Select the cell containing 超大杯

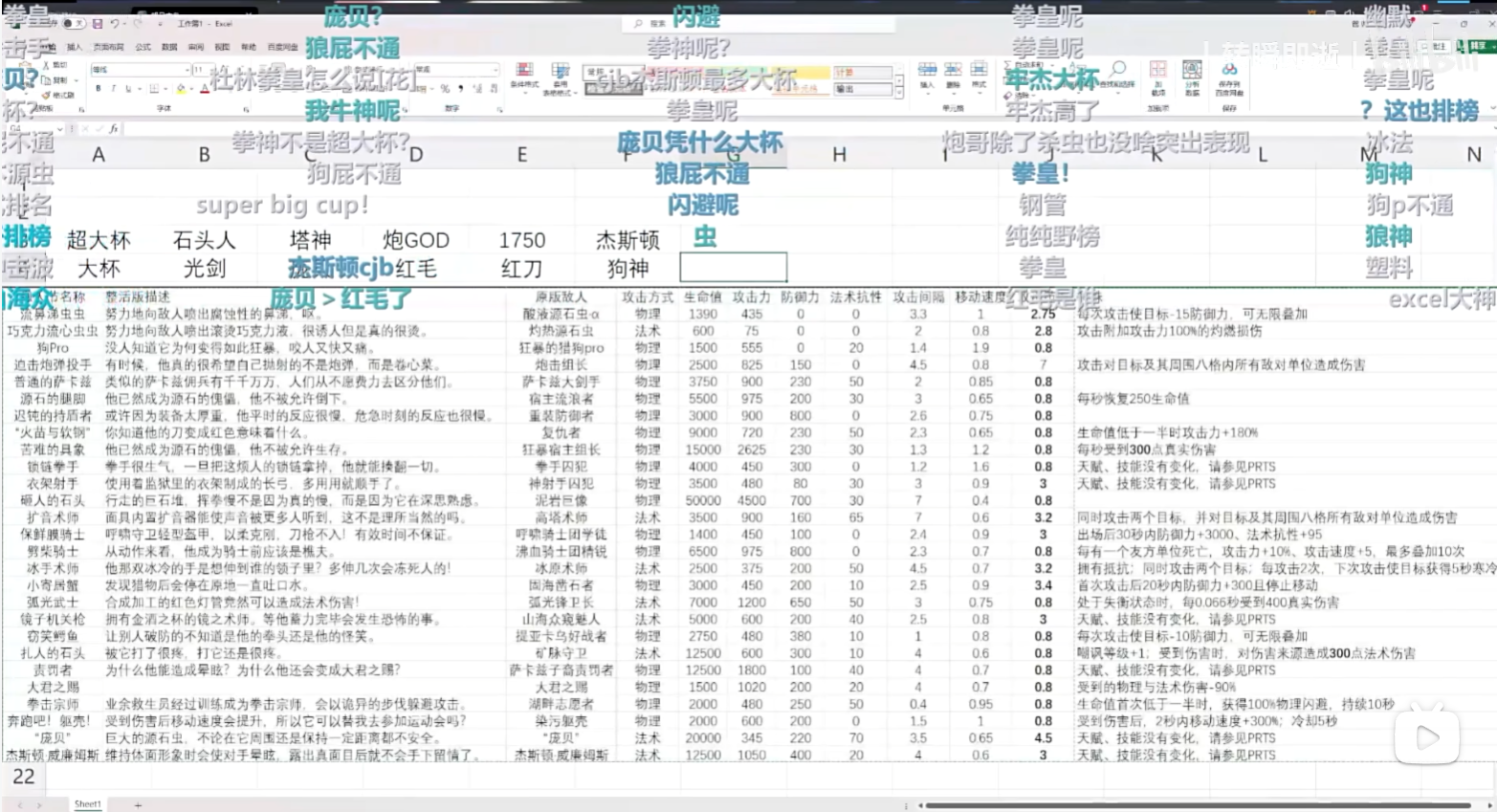click(x=99, y=240)
